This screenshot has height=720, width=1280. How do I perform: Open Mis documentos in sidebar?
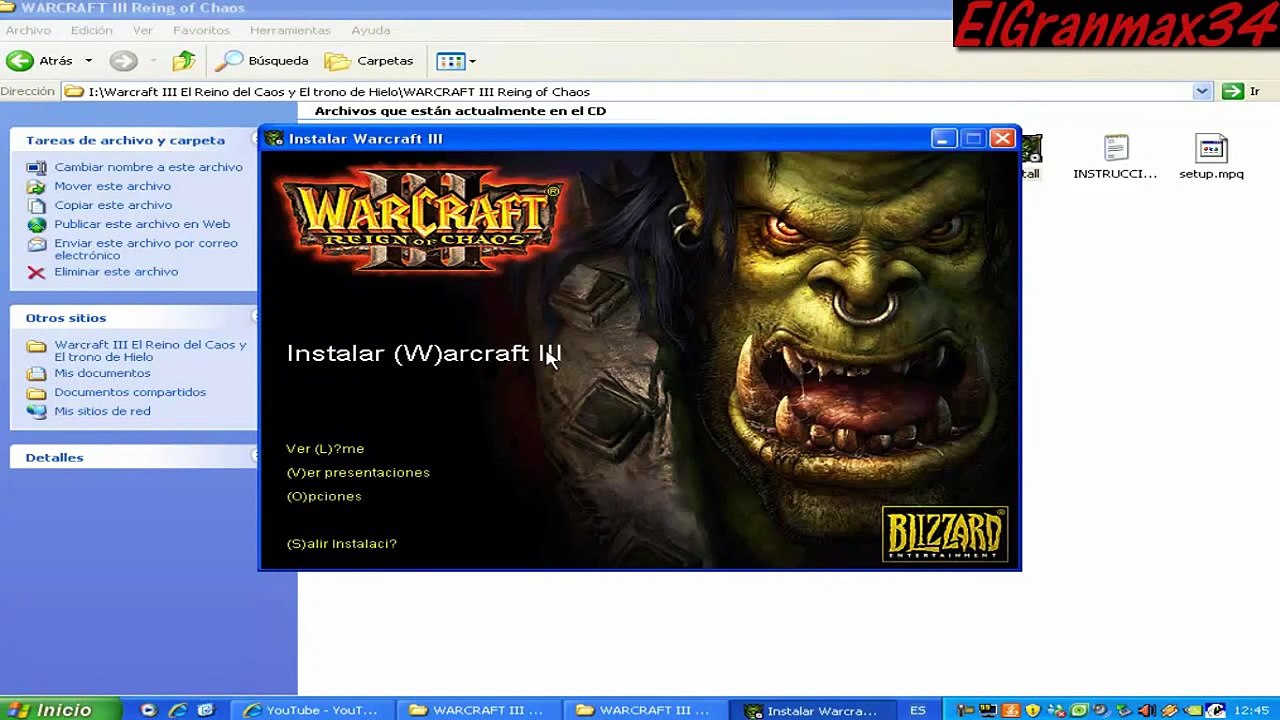coord(102,373)
